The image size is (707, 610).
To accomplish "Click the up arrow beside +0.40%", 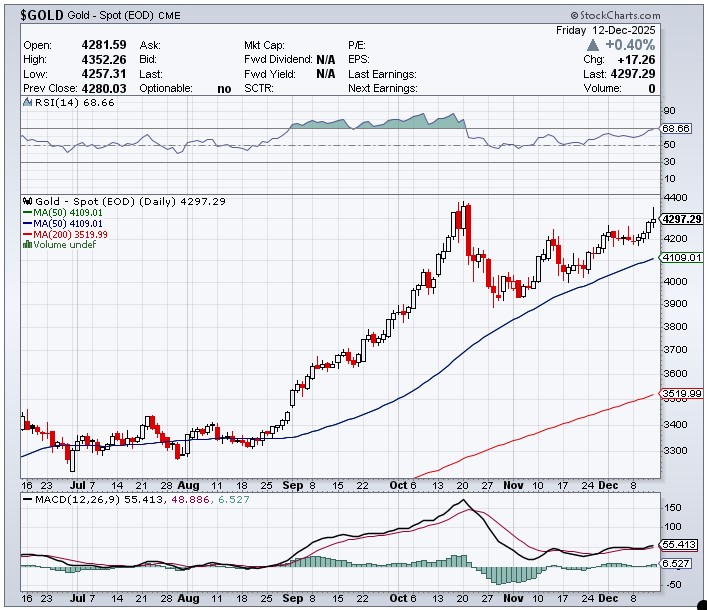I will coord(593,45).
